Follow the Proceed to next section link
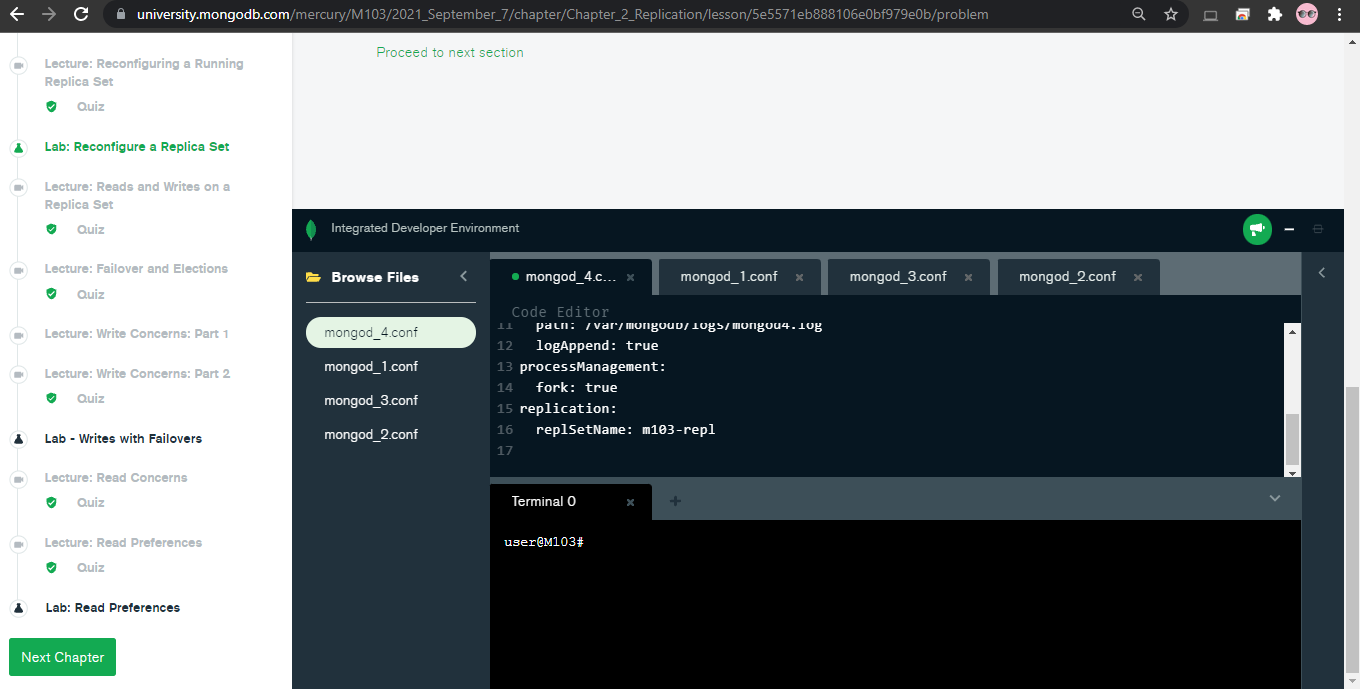 (449, 52)
